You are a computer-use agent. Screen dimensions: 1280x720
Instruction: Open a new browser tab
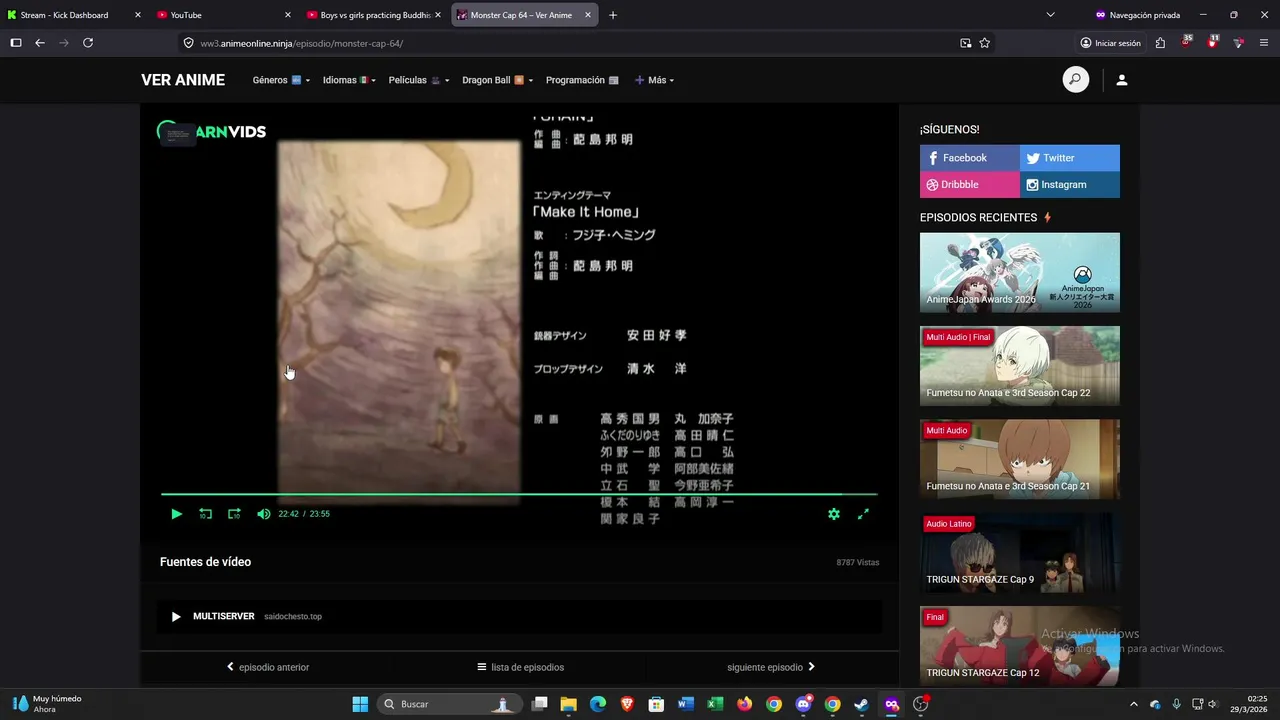click(x=613, y=15)
